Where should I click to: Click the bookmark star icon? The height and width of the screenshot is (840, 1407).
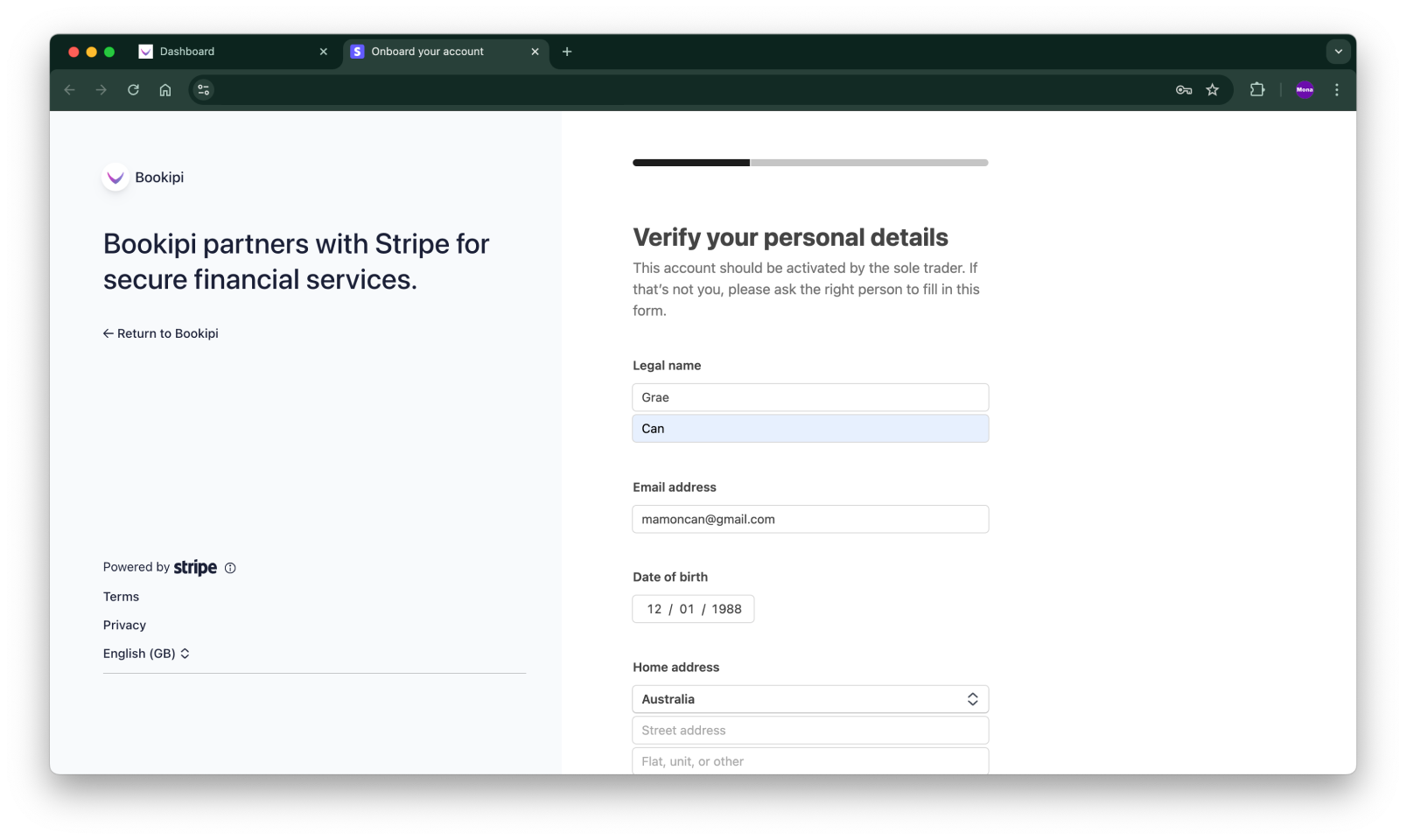pos(1213,89)
